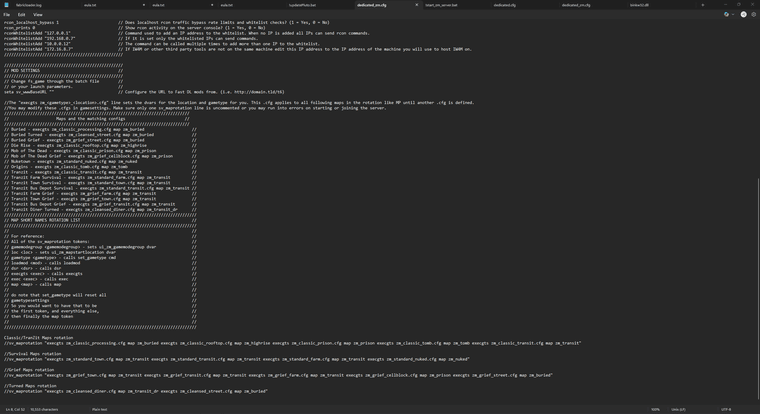The width and height of the screenshot is (760, 414).
Task: Expand the Copilot dropdown arrow
Action: coord(733,14)
